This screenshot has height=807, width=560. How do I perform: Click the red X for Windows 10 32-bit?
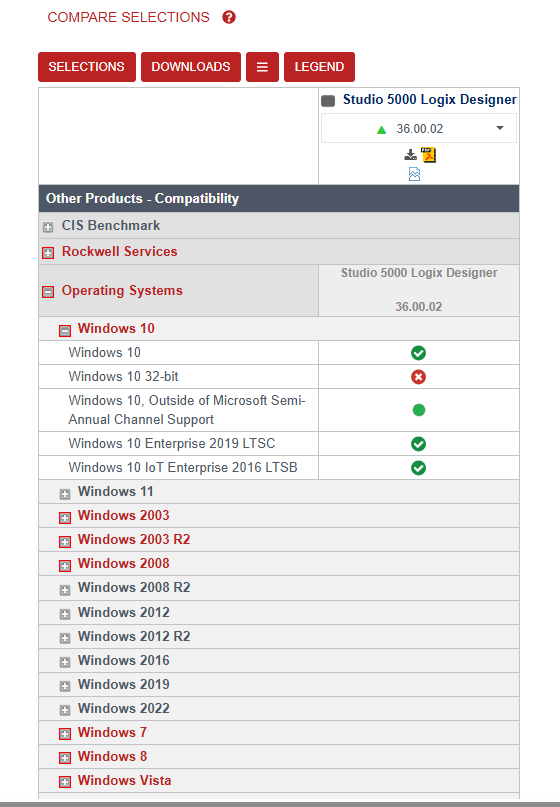418,377
